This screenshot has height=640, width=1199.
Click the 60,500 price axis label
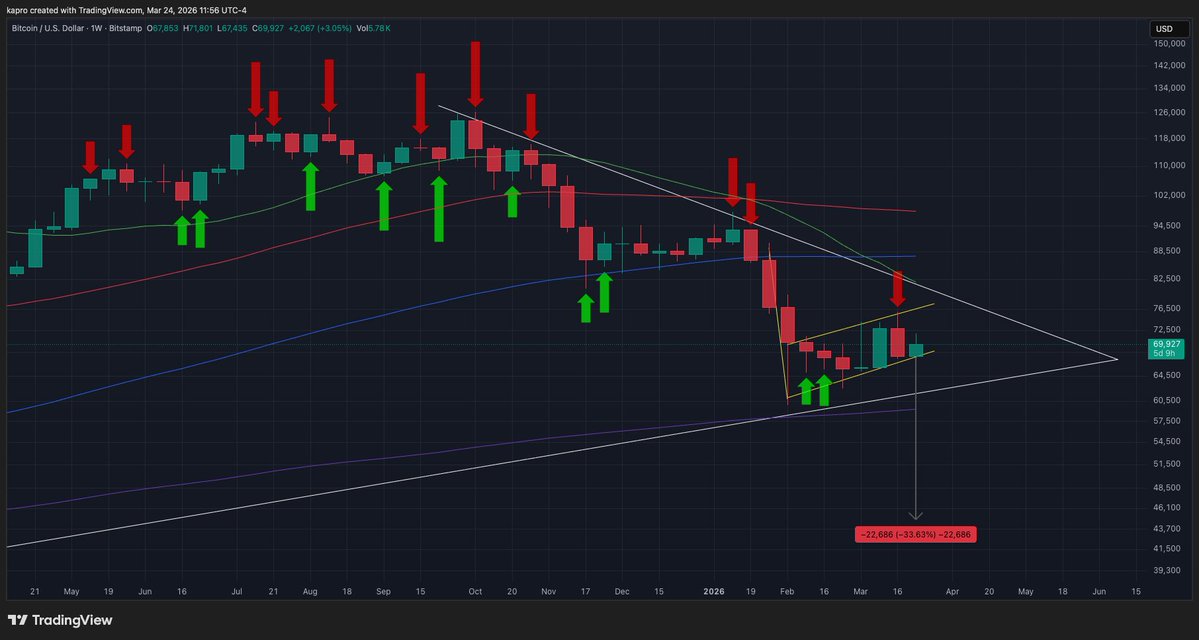[1169, 400]
